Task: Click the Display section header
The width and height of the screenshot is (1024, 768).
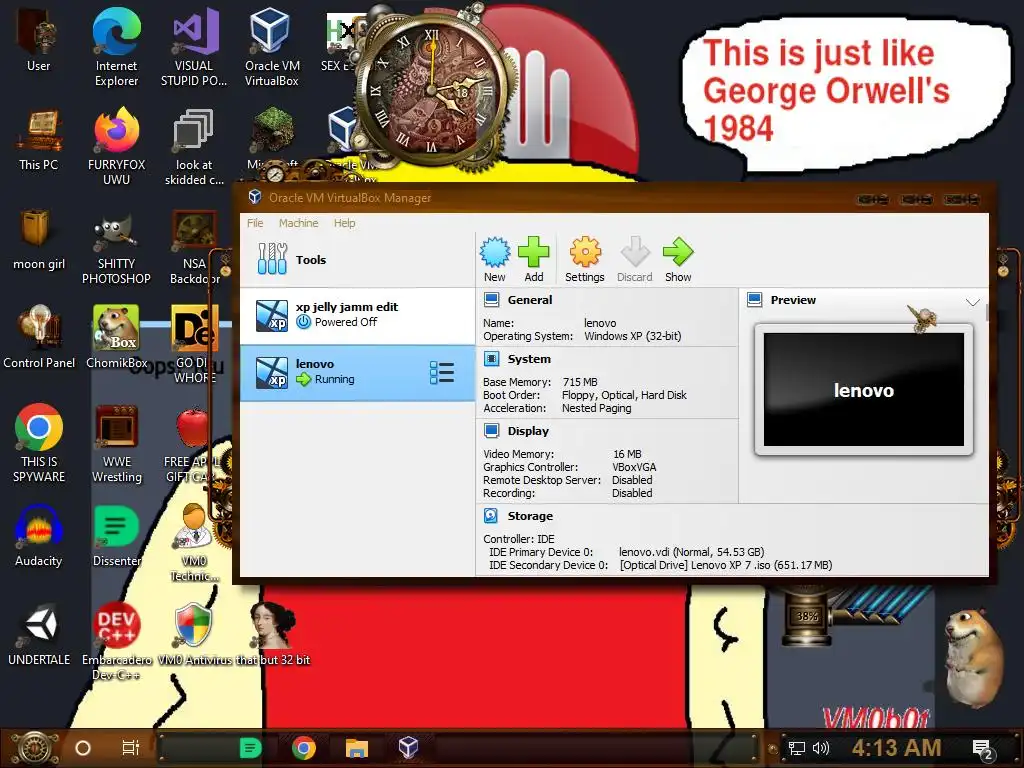Action: tap(528, 430)
